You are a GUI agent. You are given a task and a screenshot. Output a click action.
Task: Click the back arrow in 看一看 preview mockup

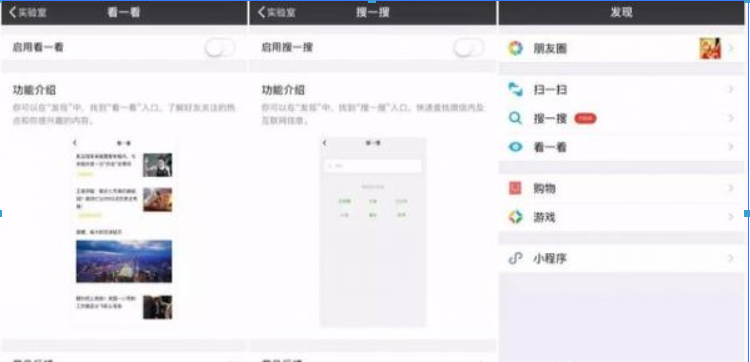[75, 143]
